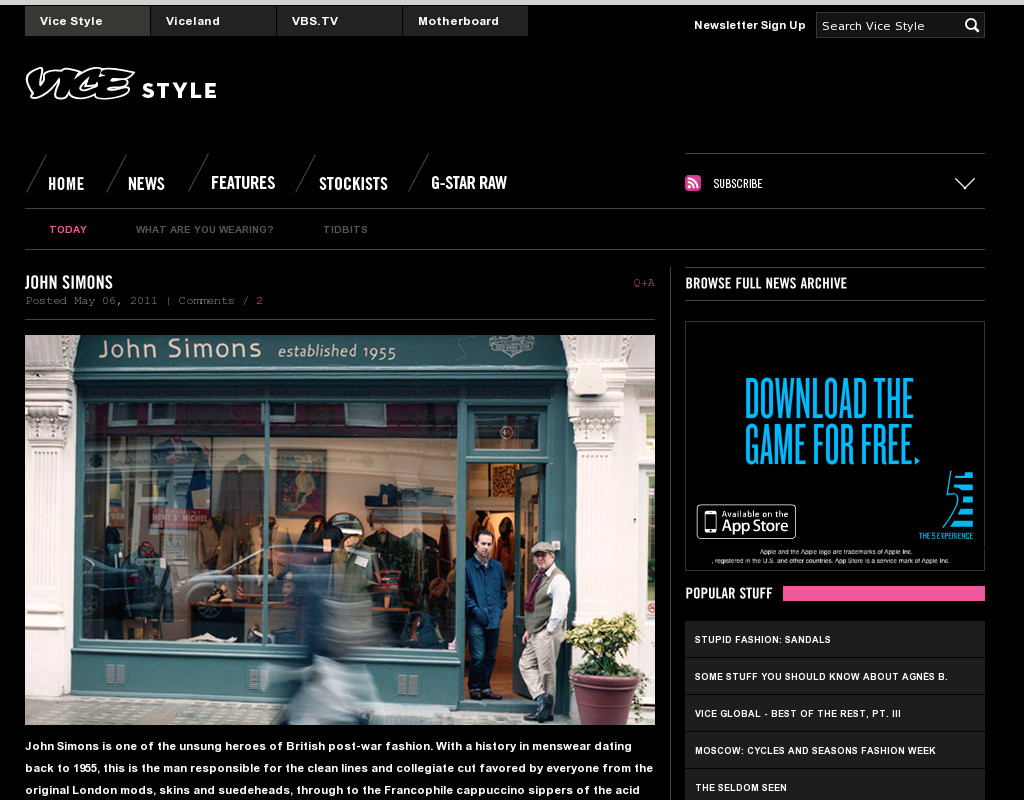Click the Popular Stuff heading
The image size is (1024, 800).
pos(729,593)
